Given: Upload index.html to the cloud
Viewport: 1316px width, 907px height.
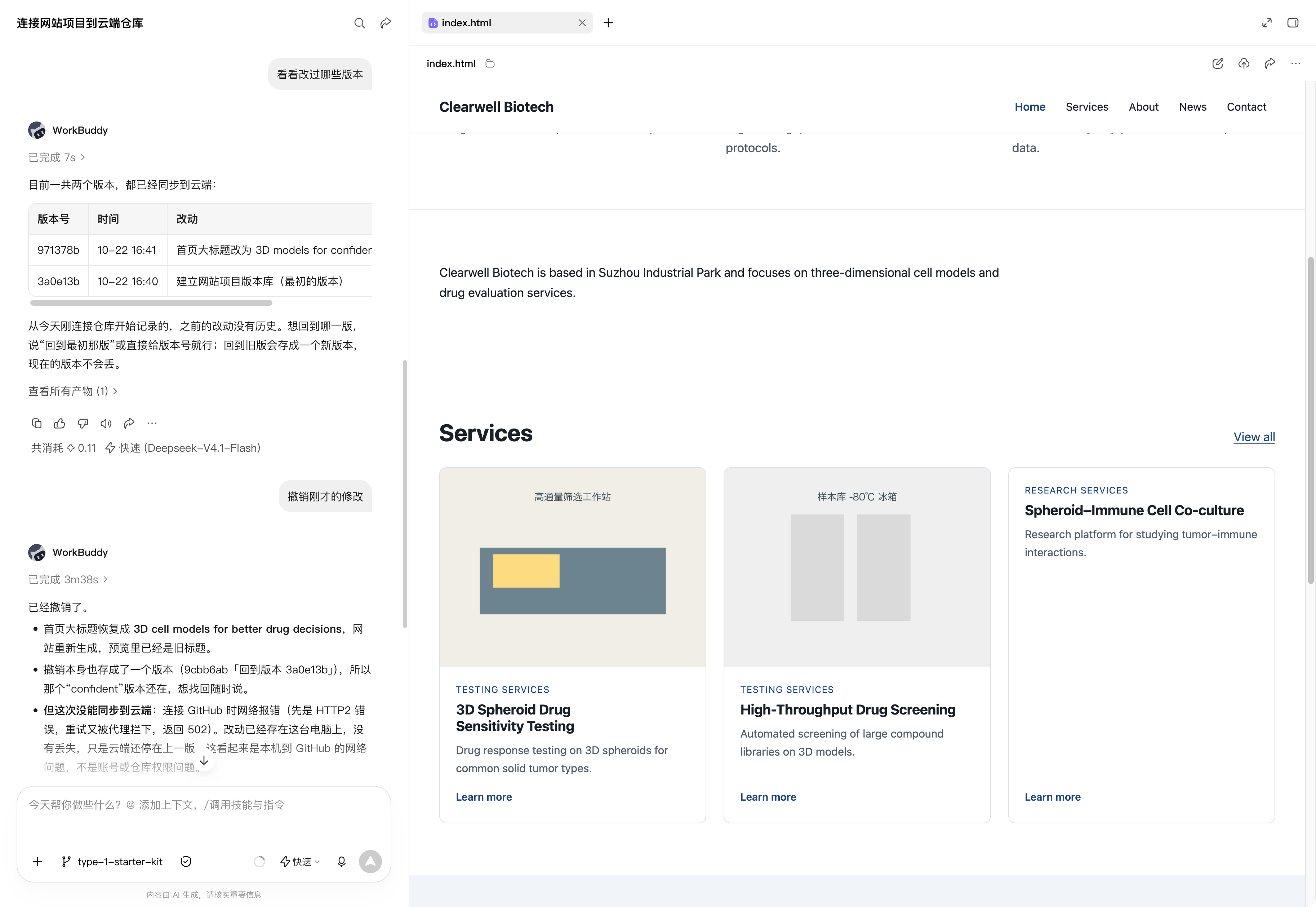Looking at the screenshot, I should (x=1244, y=64).
